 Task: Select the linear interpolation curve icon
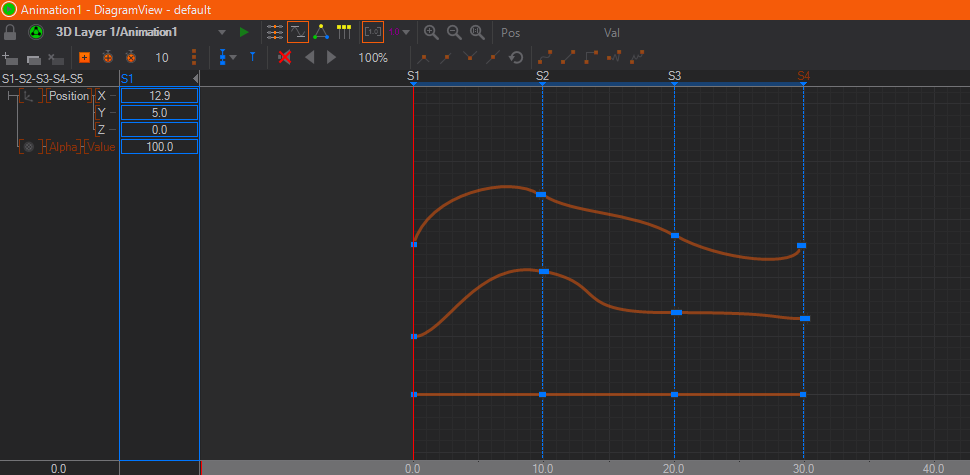pyautogui.click(x=568, y=58)
